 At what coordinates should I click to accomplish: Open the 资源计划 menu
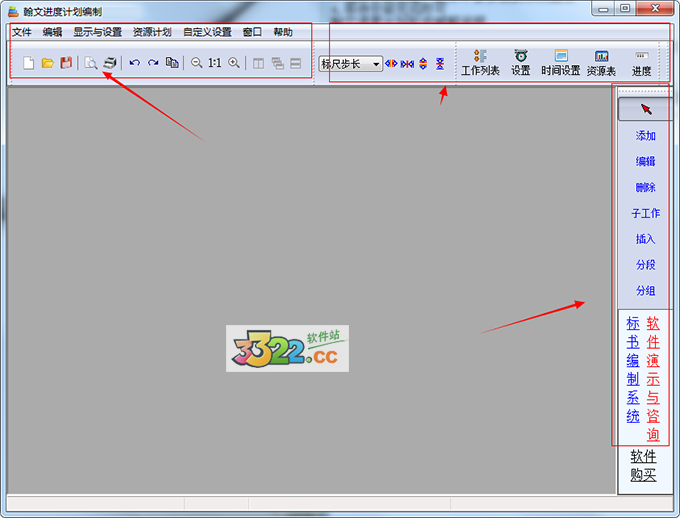pyautogui.click(x=152, y=32)
